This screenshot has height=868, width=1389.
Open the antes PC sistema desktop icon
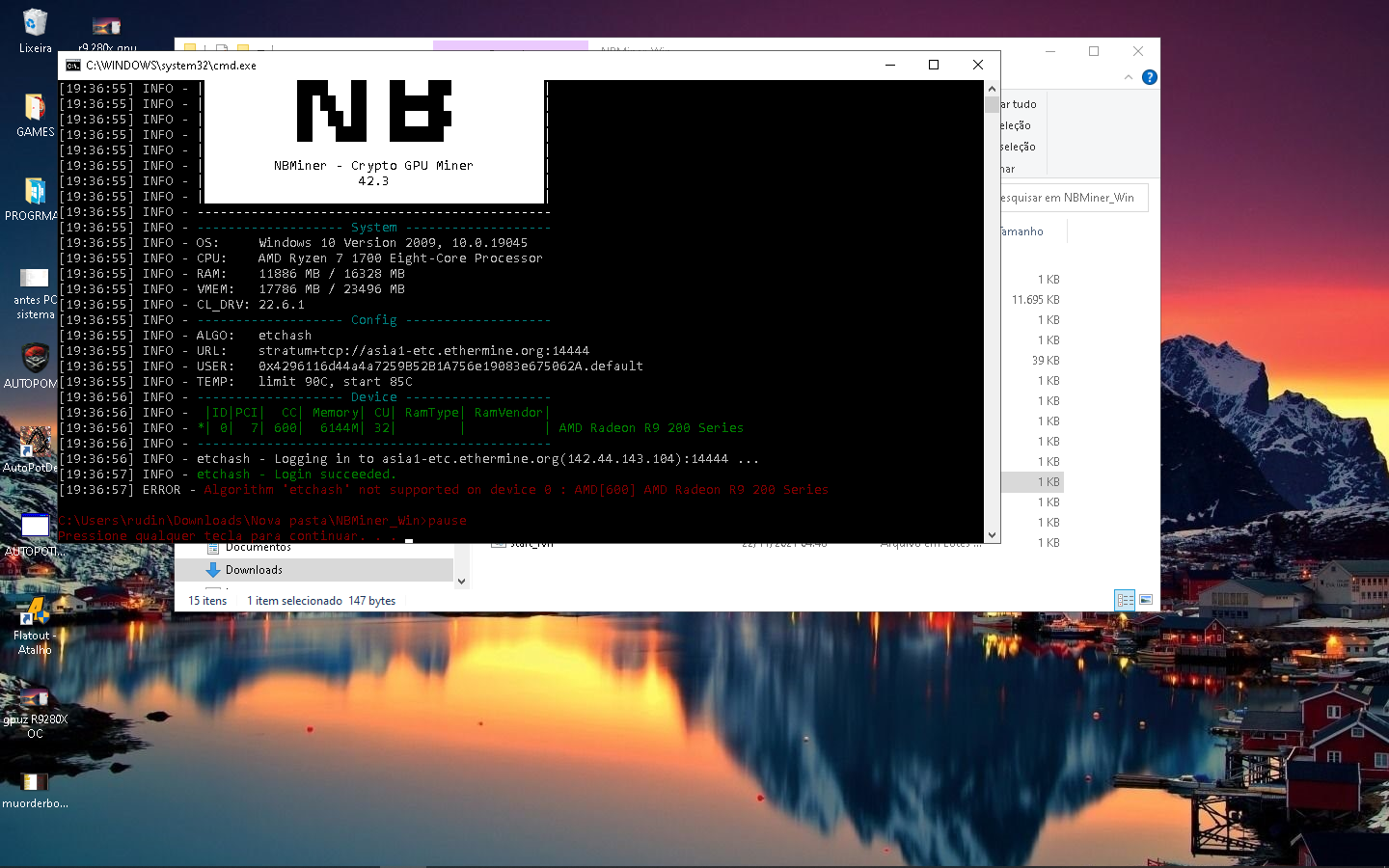point(34,280)
